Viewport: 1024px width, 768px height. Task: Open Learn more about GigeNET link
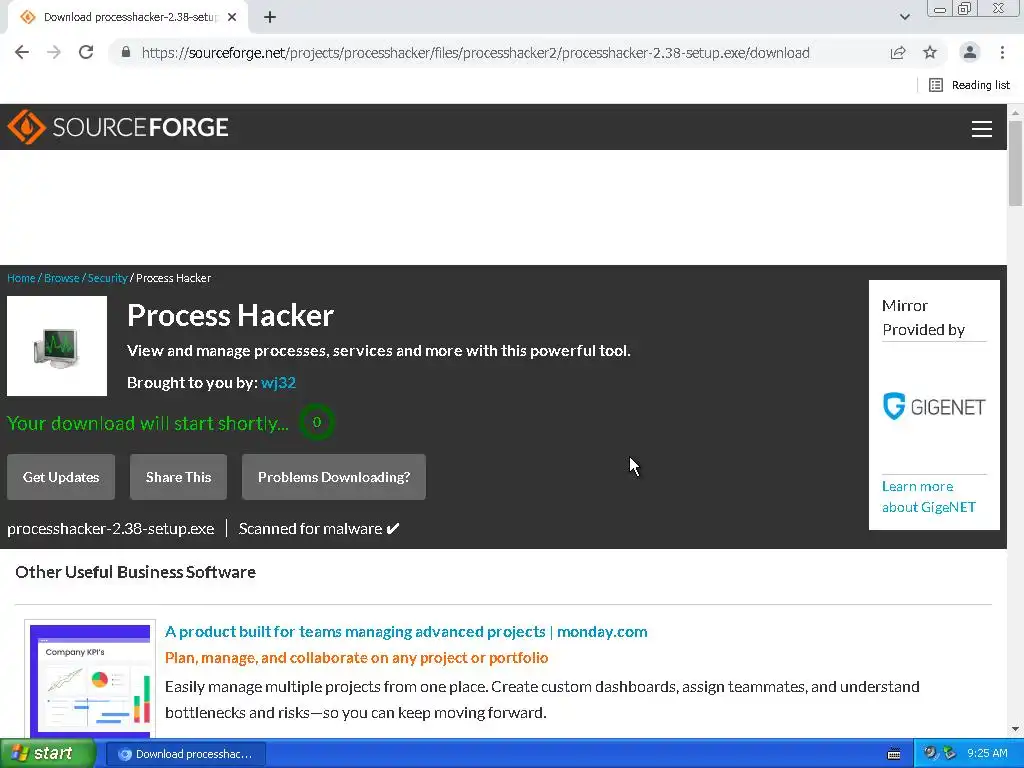[929, 497]
